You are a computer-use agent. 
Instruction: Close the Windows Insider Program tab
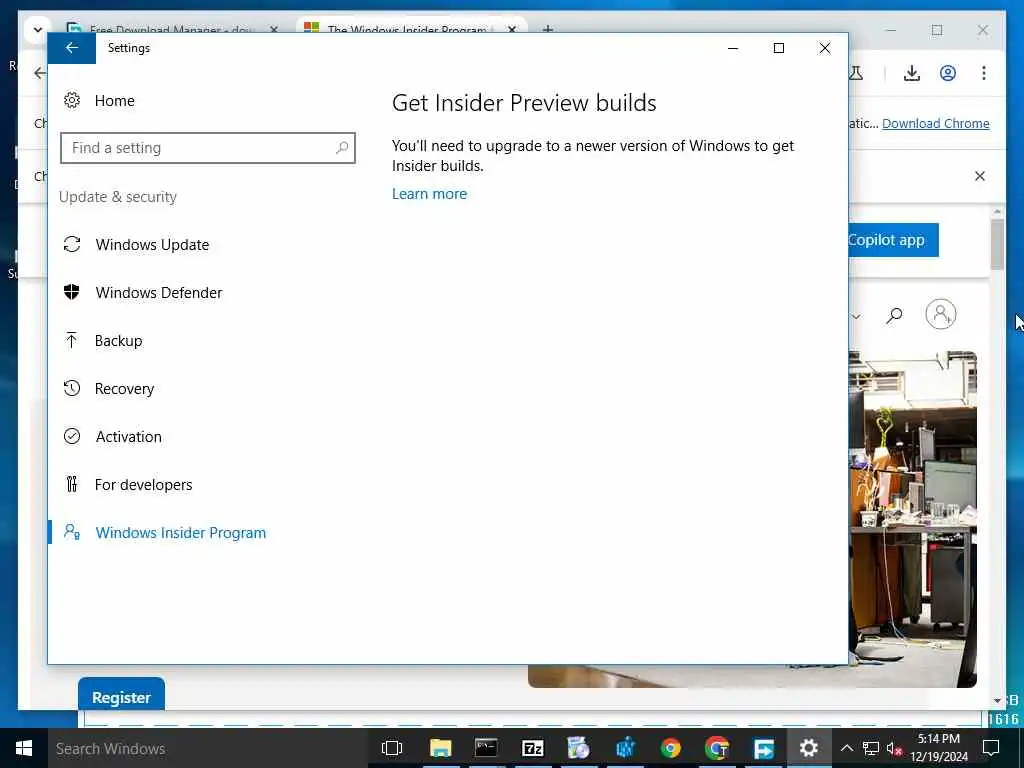[x=513, y=29]
